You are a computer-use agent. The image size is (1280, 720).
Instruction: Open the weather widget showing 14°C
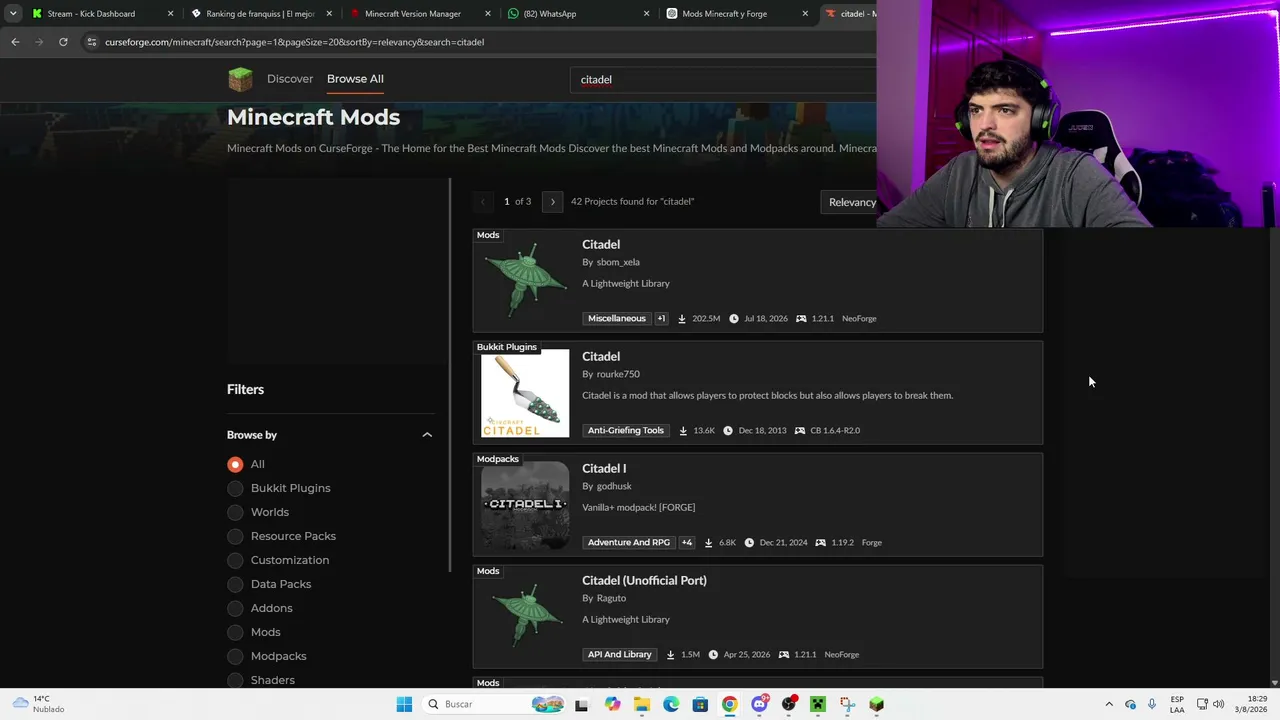coord(38,704)
